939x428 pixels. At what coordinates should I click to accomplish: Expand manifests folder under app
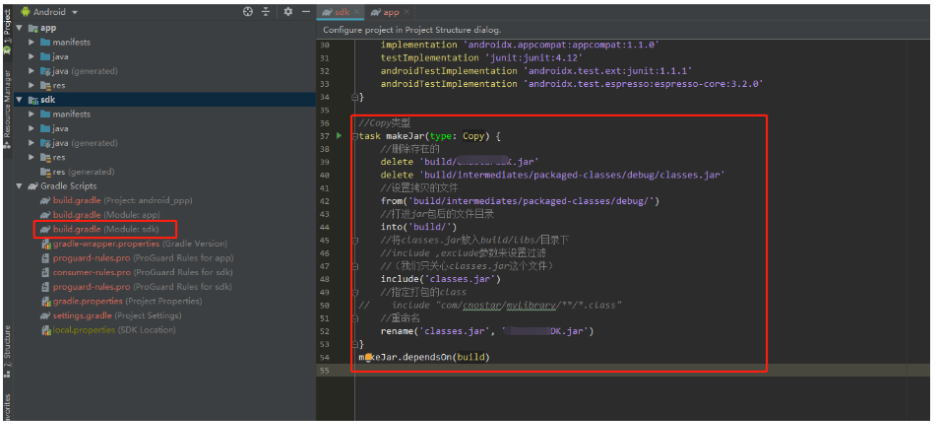tap(32, 43)
